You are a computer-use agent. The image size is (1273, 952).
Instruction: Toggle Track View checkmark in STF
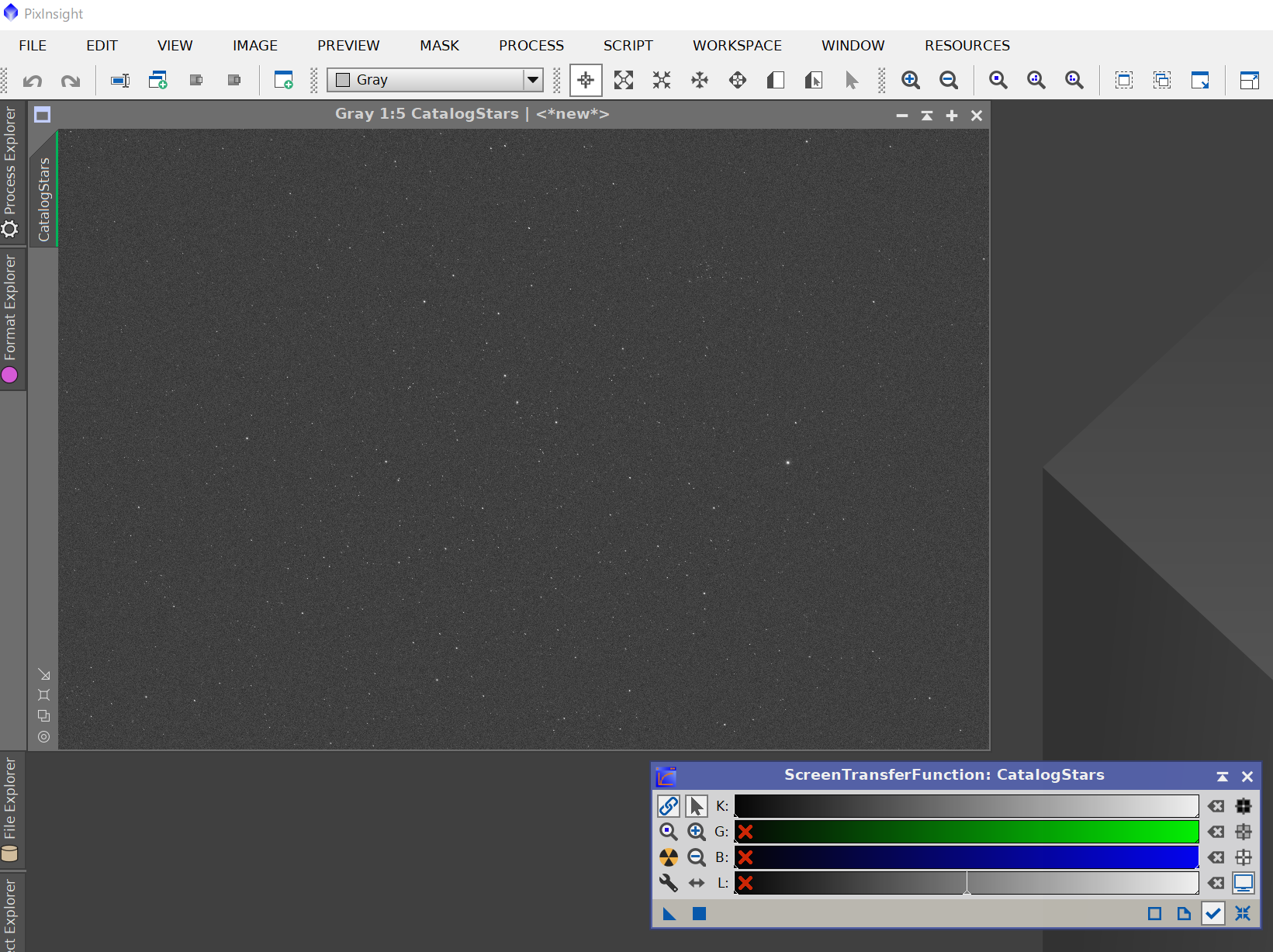click(x=1213, y=914)
